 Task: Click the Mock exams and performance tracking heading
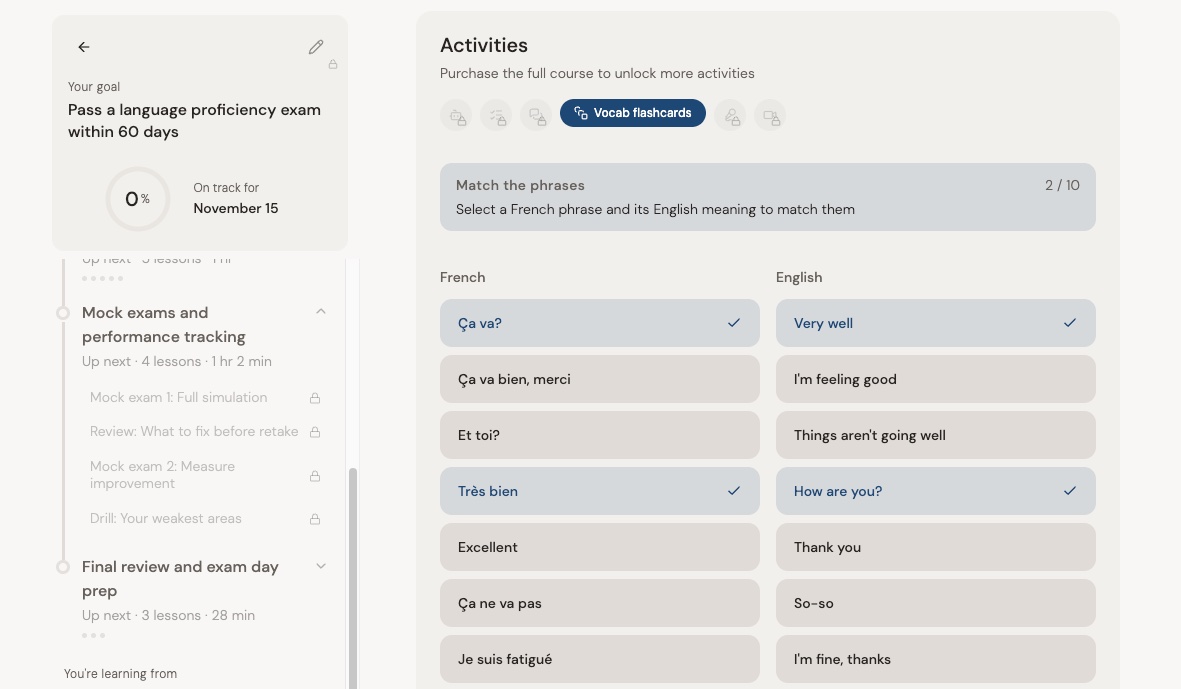(163, 325)
